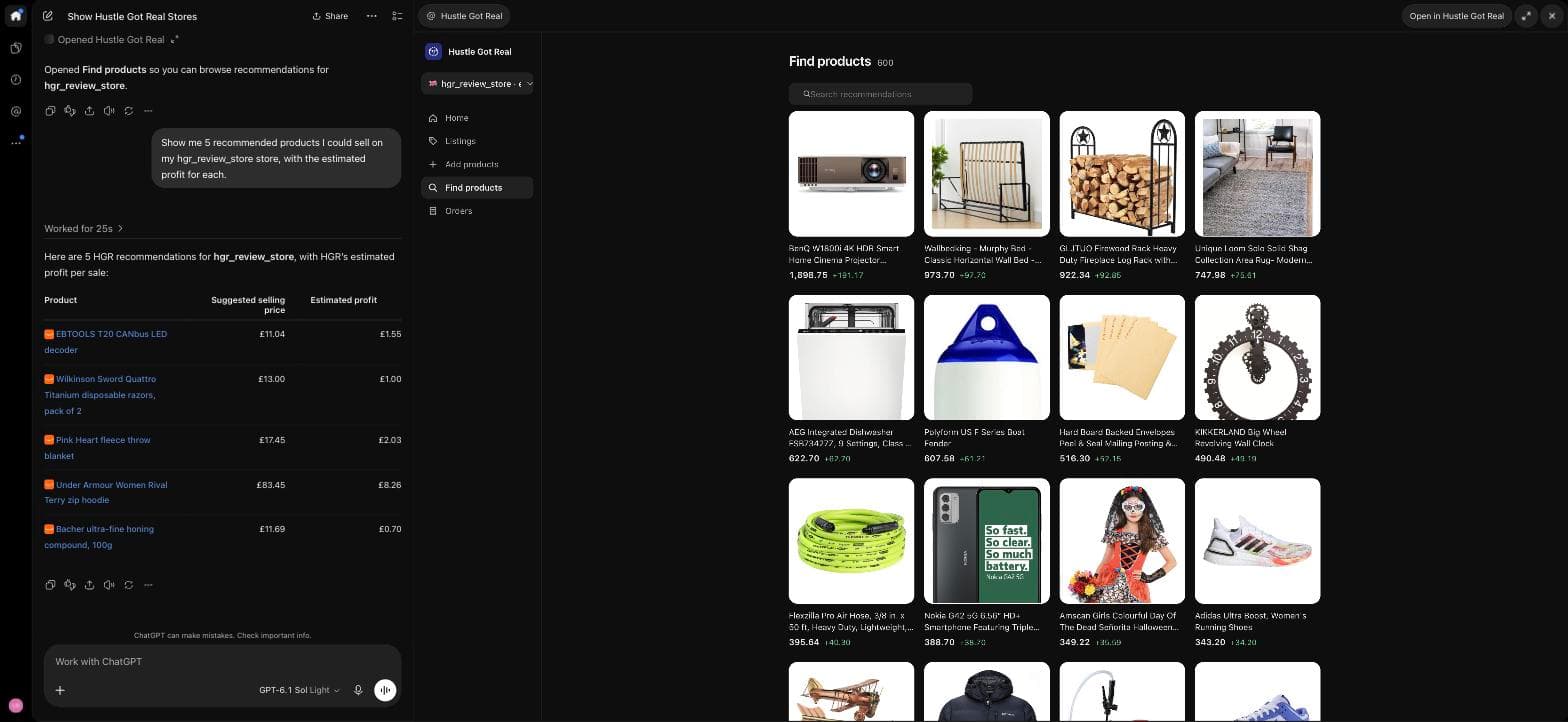Viewport: 1568px width, 722px height.
Task: Select Find products in the sidebar
Action: pyautogui.click(x=478, y=188)
